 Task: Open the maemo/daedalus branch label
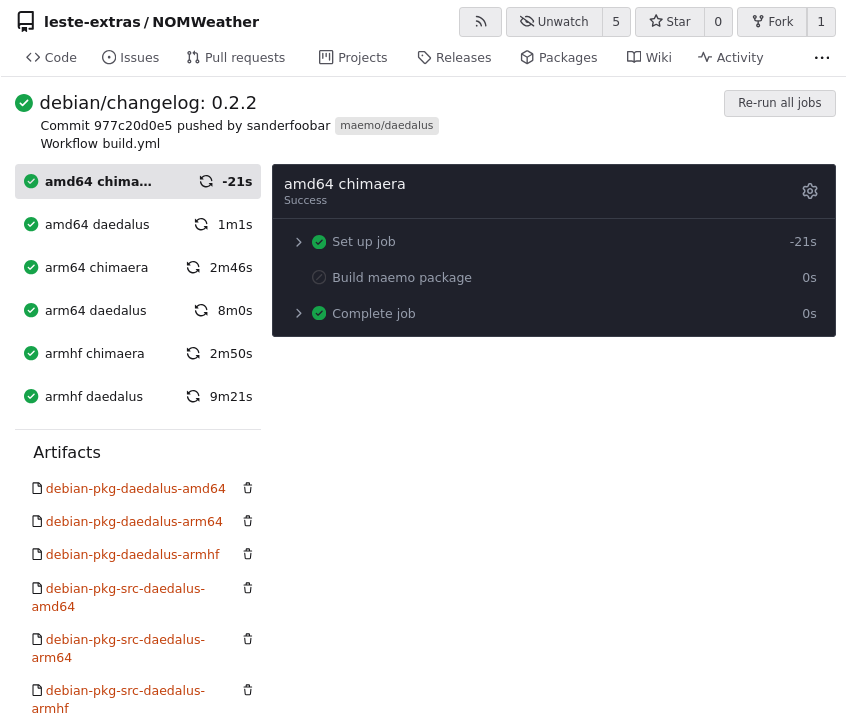[x=386, y=126]
